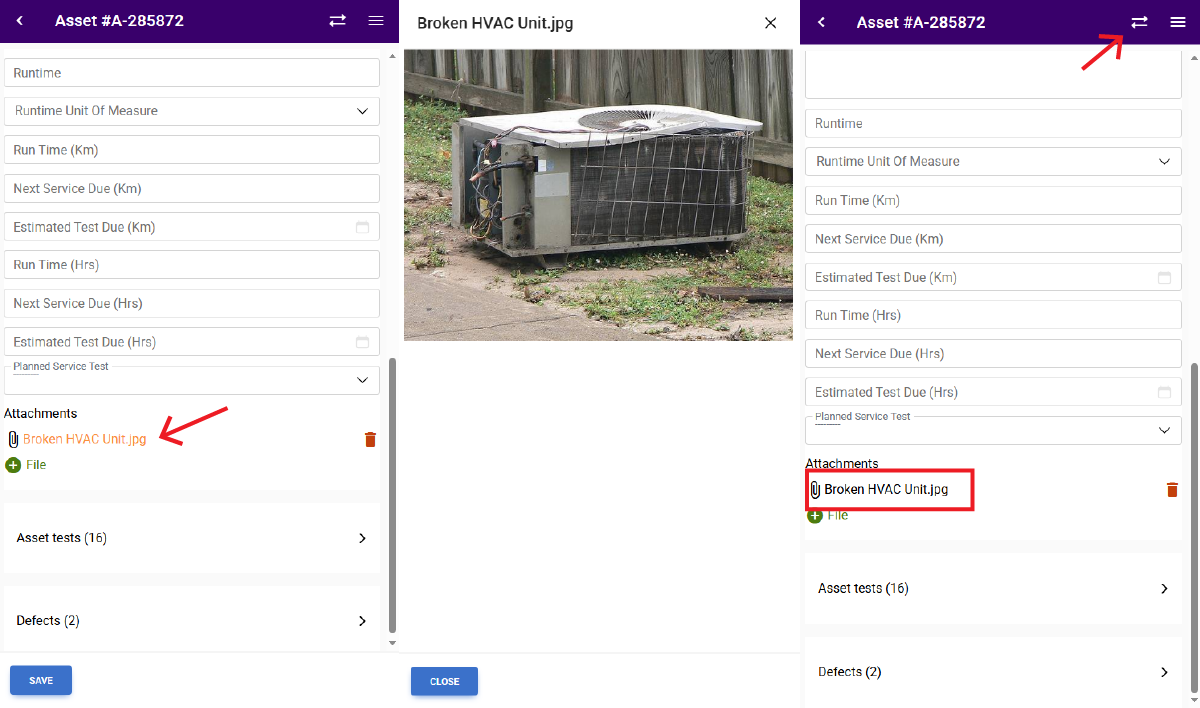The image size is (1200, 708).
Task: Go back using left panel's back arrow
Action: click(x=20, y=21)
